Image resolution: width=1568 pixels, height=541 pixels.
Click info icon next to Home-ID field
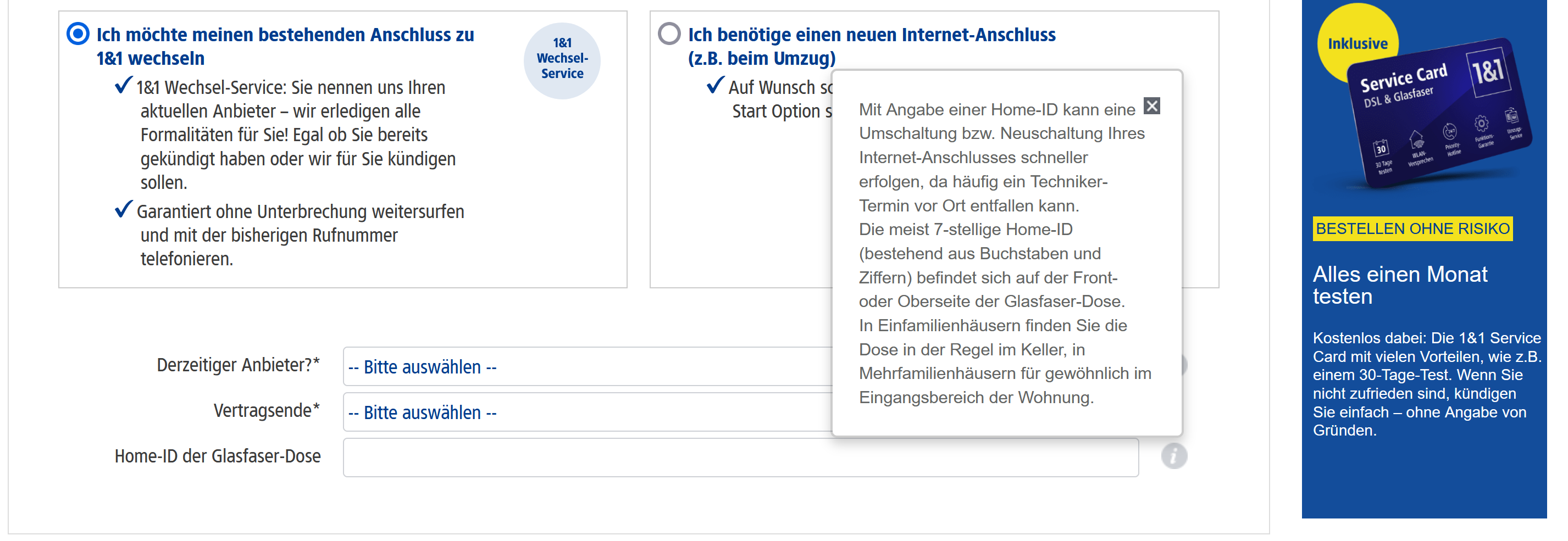coord(1173,456)
